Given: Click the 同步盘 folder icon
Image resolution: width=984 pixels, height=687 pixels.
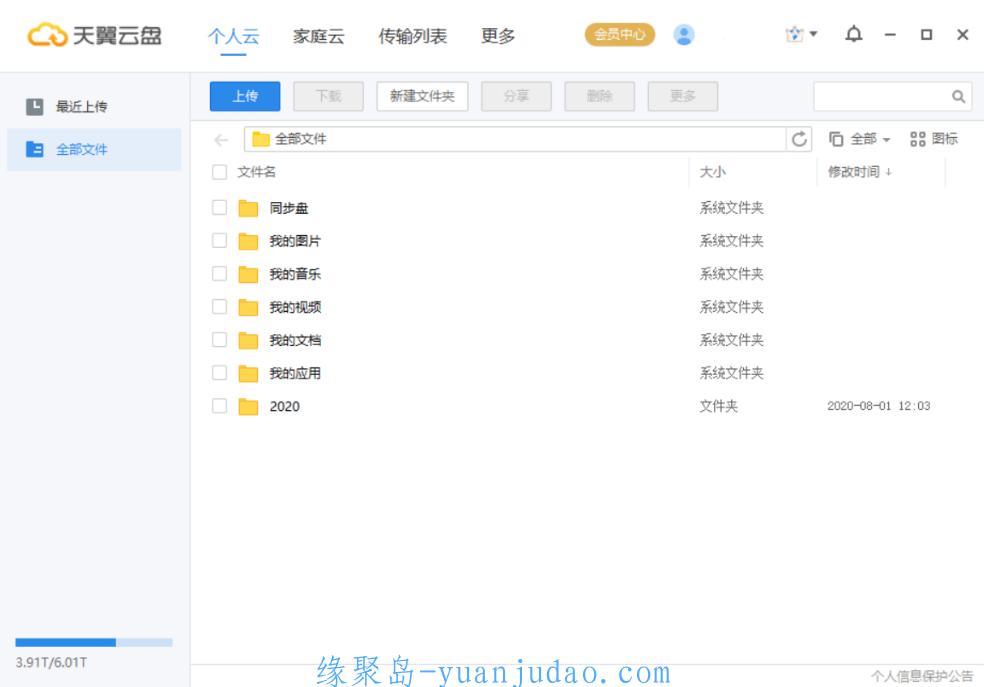Looking at the screenshot, I should pyautogui.click(x=248, y=208).
